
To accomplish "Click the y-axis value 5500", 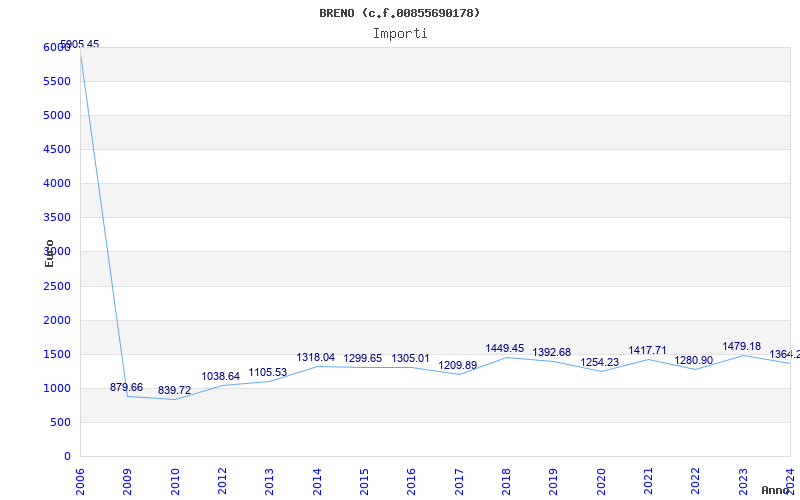I will pyautogui.click(x=57, y=82).
